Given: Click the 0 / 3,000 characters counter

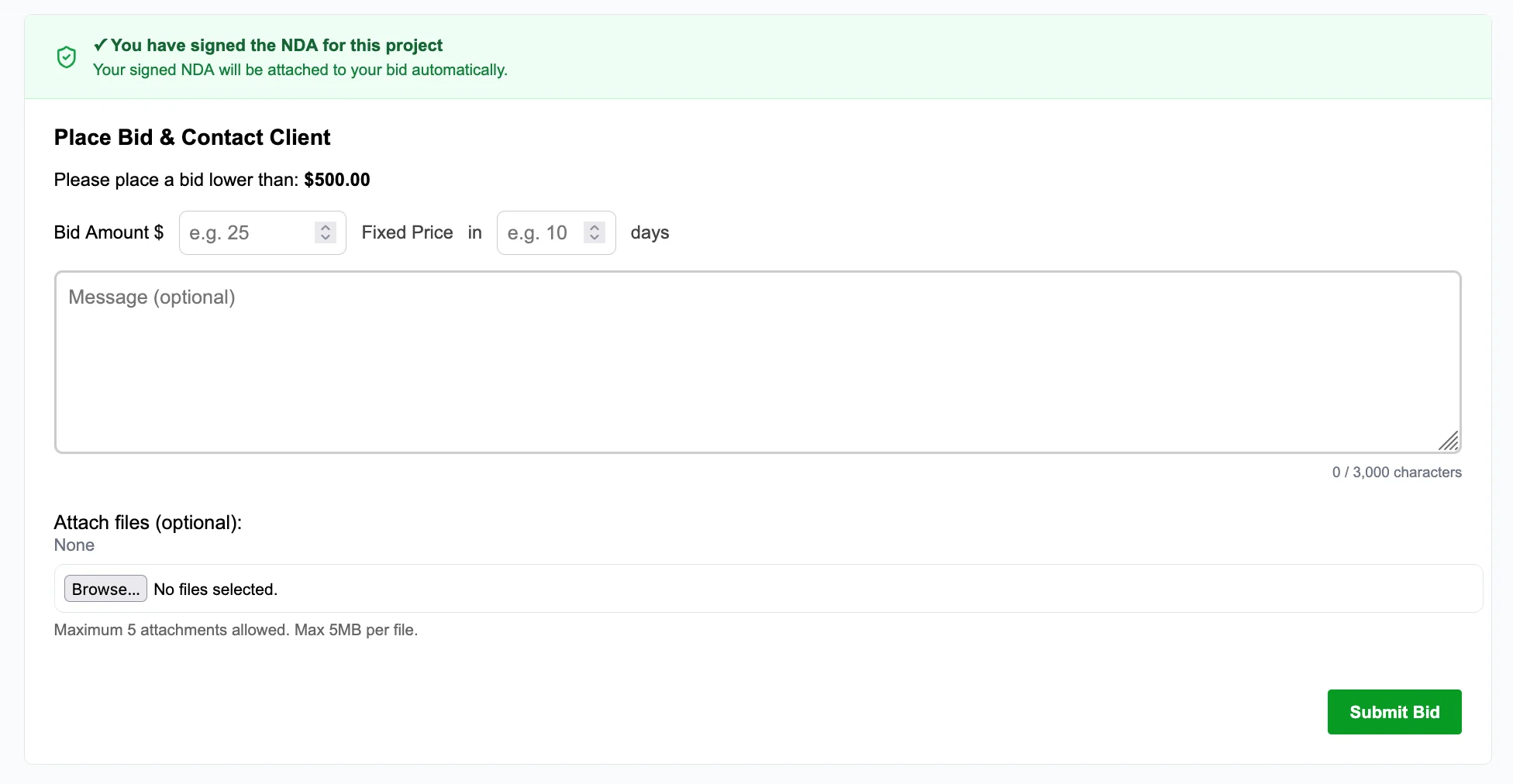Looking at the screenshot, I should coord(1396,472).
